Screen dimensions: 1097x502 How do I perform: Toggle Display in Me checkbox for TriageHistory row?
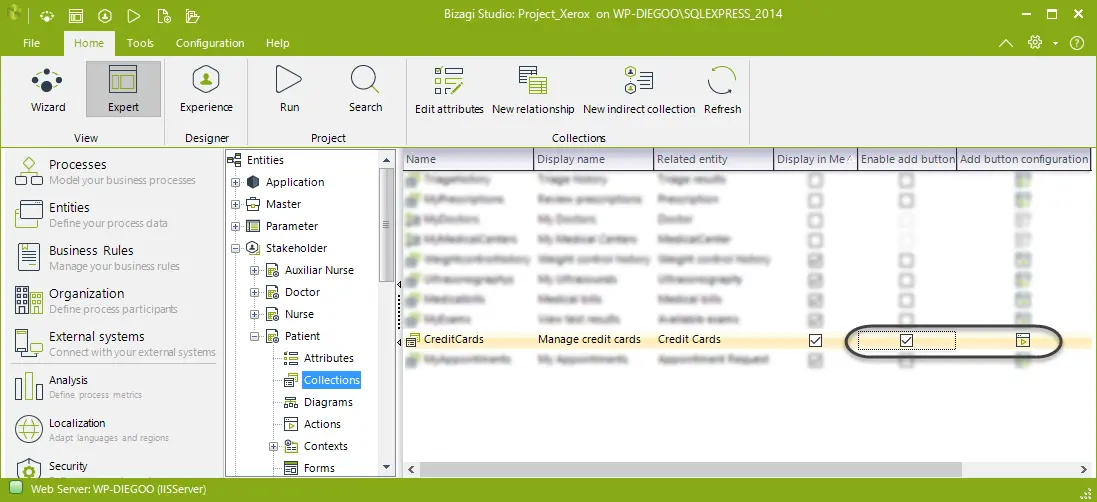coord(815,180)
